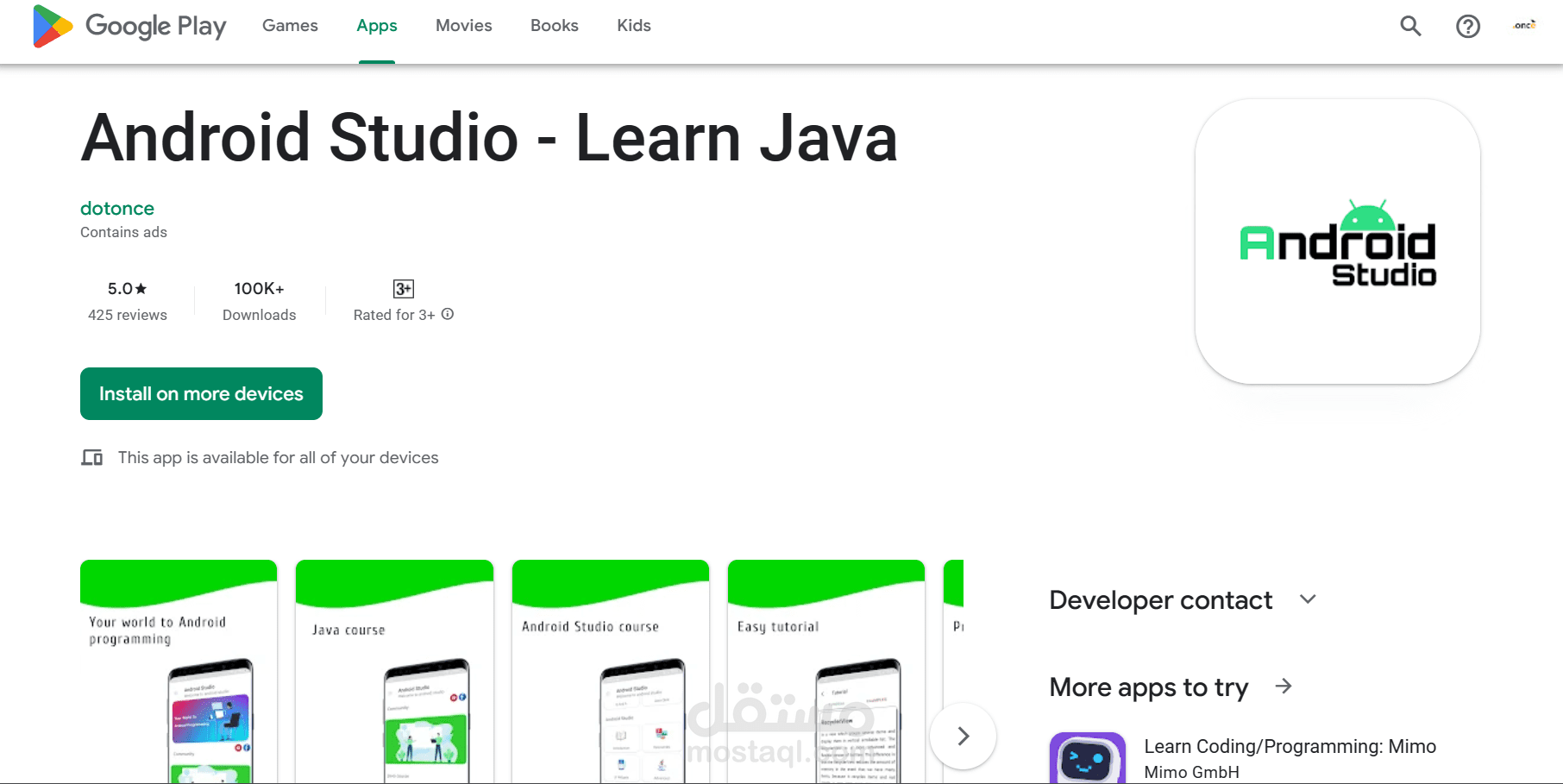Open Learn Coding/Programming: Mimo app link

coord(1290,746)
